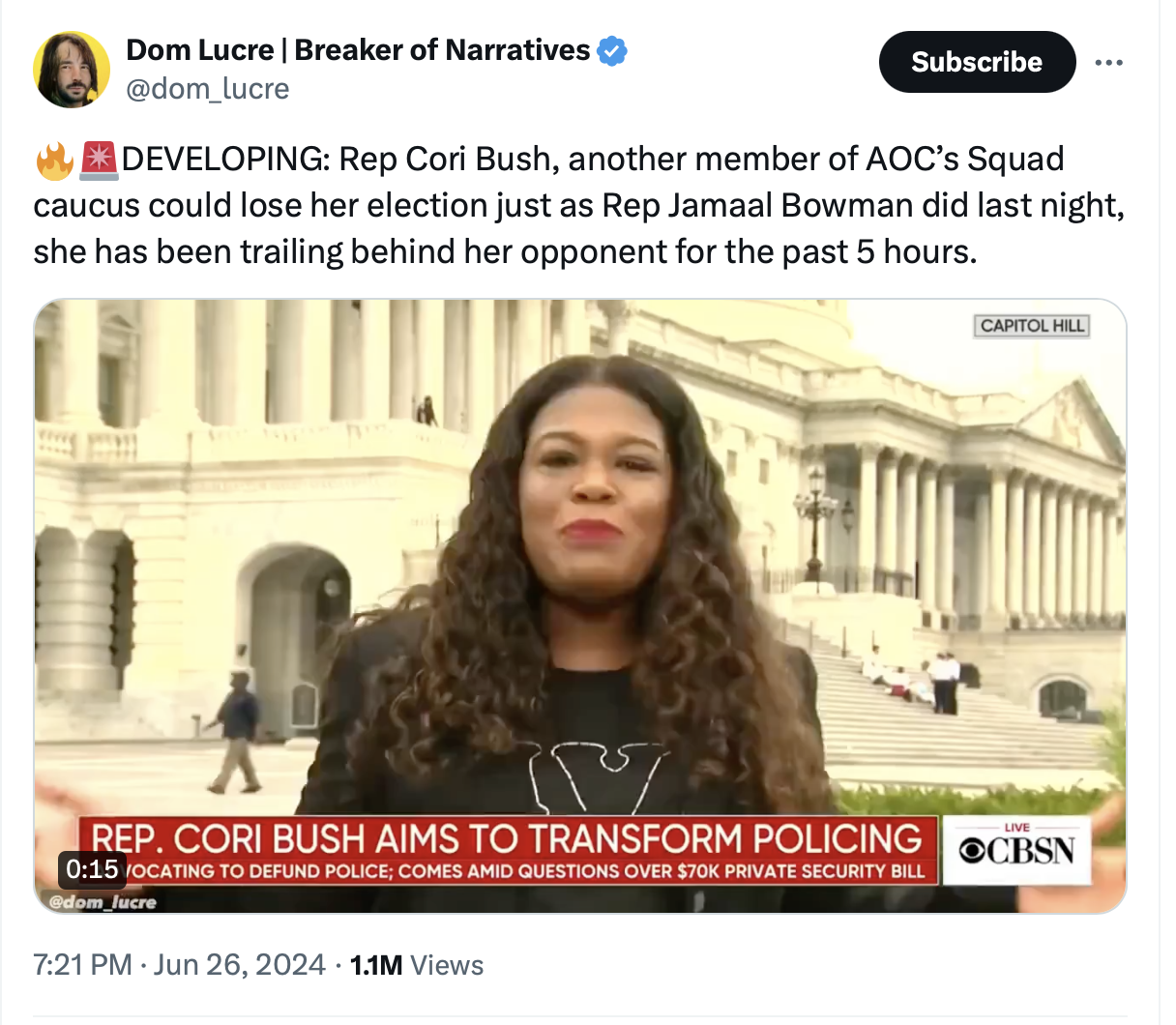Click the 0:15 video duration badge
Screen dimensions: 1176x1025
coord(92,869)
